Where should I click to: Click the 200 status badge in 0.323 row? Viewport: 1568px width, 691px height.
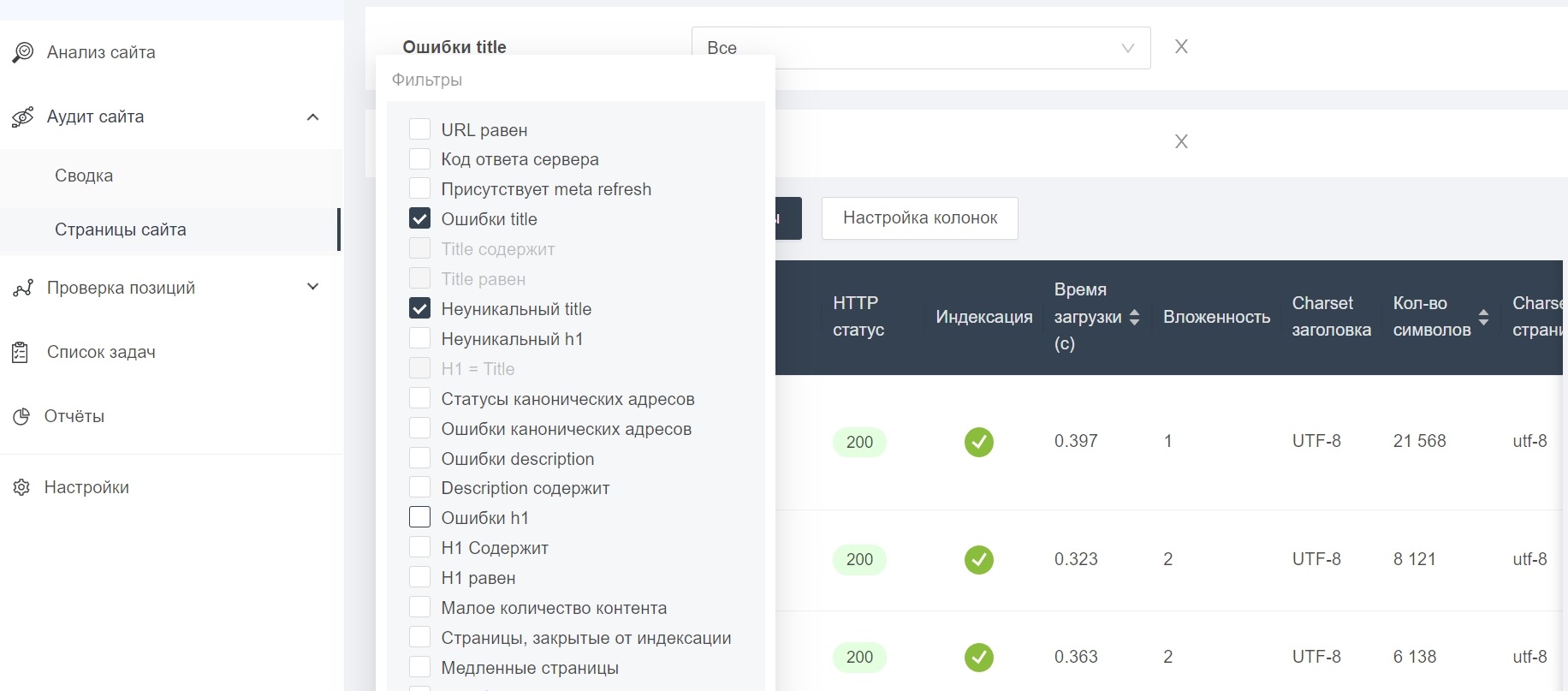[859, 560]
